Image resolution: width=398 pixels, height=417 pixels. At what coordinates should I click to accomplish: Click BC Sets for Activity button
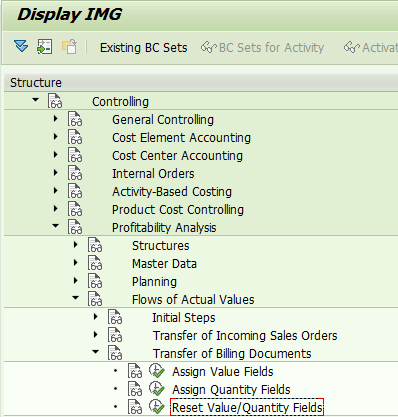tap(262, 48)
